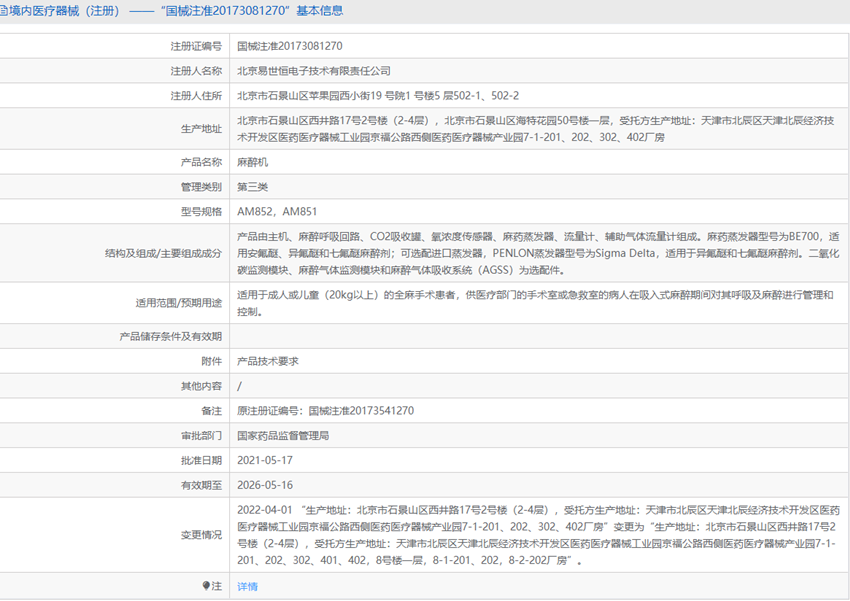Select the original registration number in 备注
Viewport: 850px width, 601px height.
pos(325,411)
